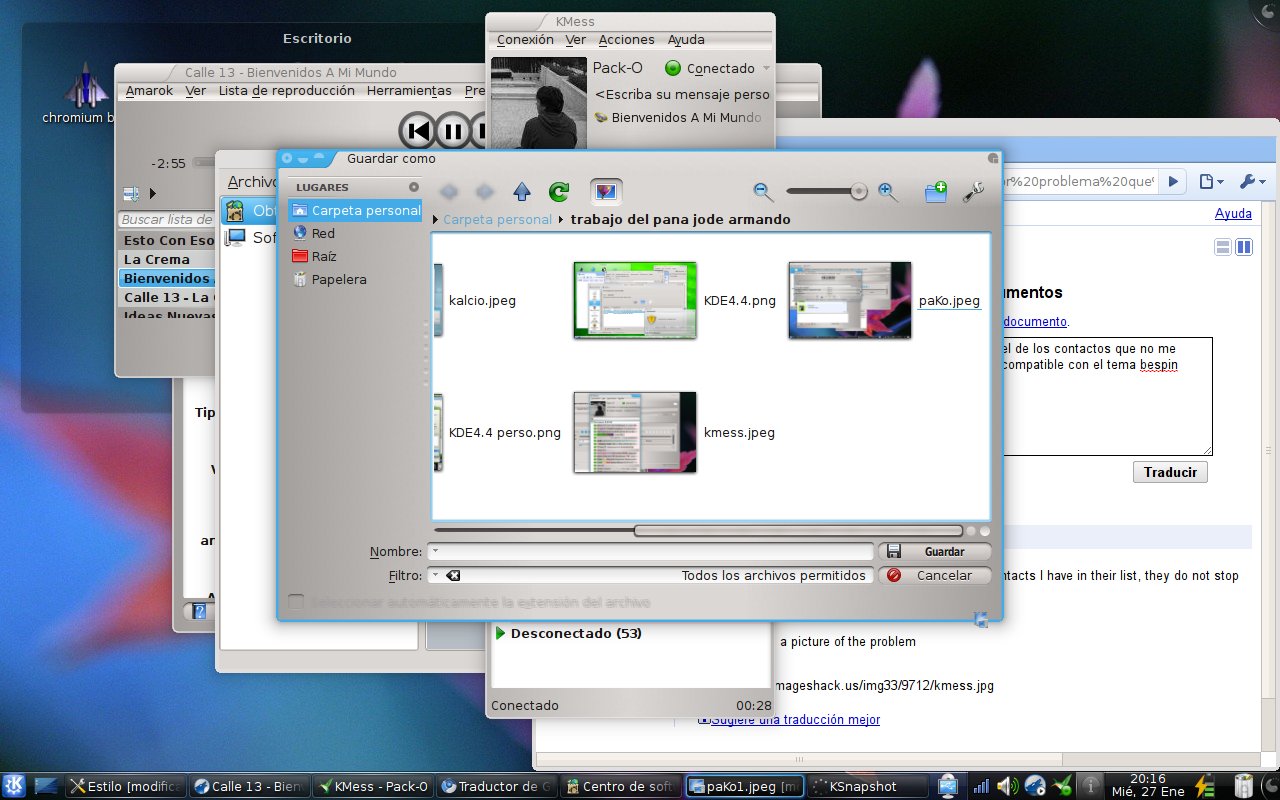Click the Guardar button
1280x800 pixels.
pyautogui.click(x=935, y=551)
